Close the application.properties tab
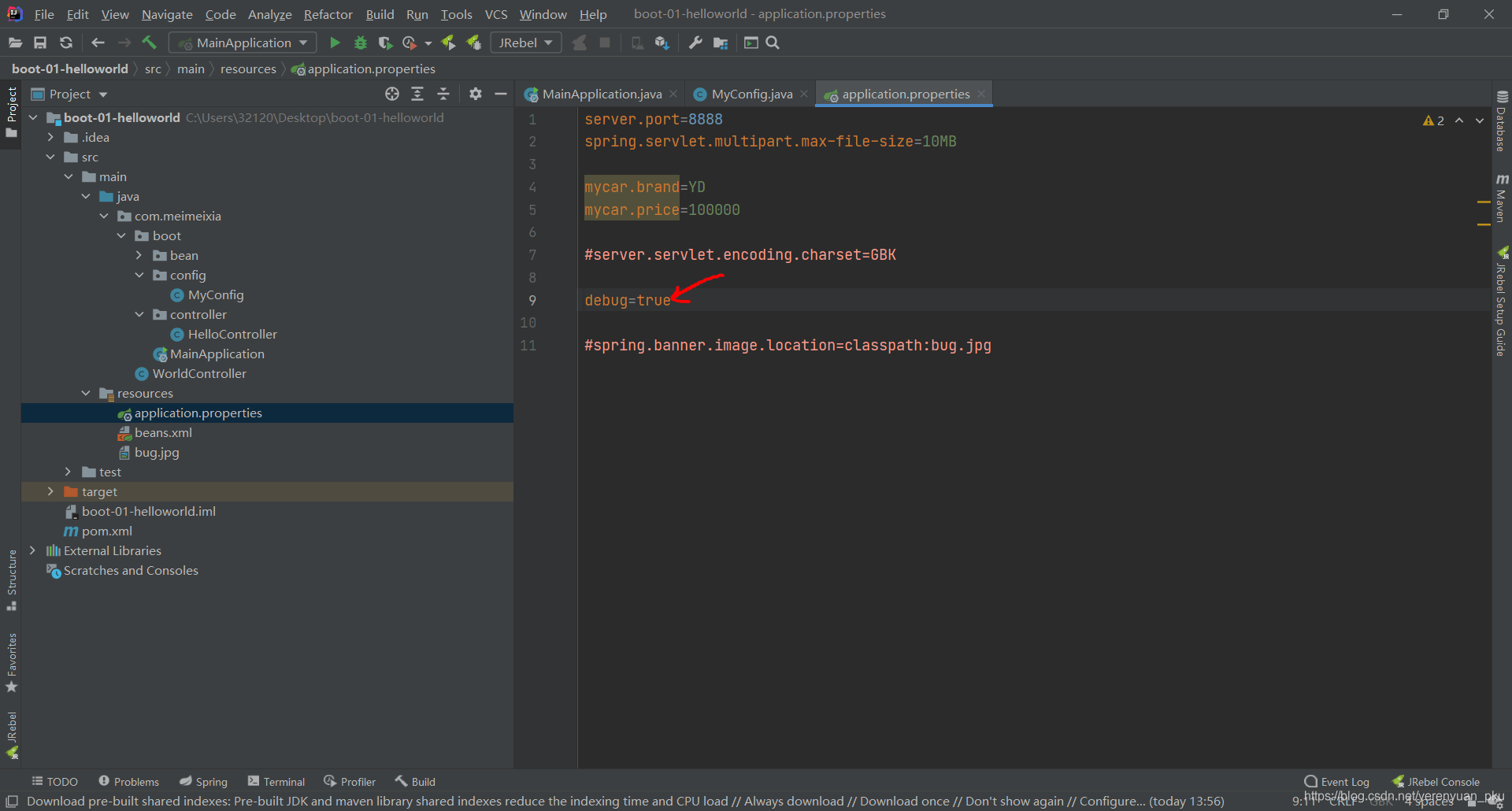The image size is (1512, 811). click(x=981, y=94)
